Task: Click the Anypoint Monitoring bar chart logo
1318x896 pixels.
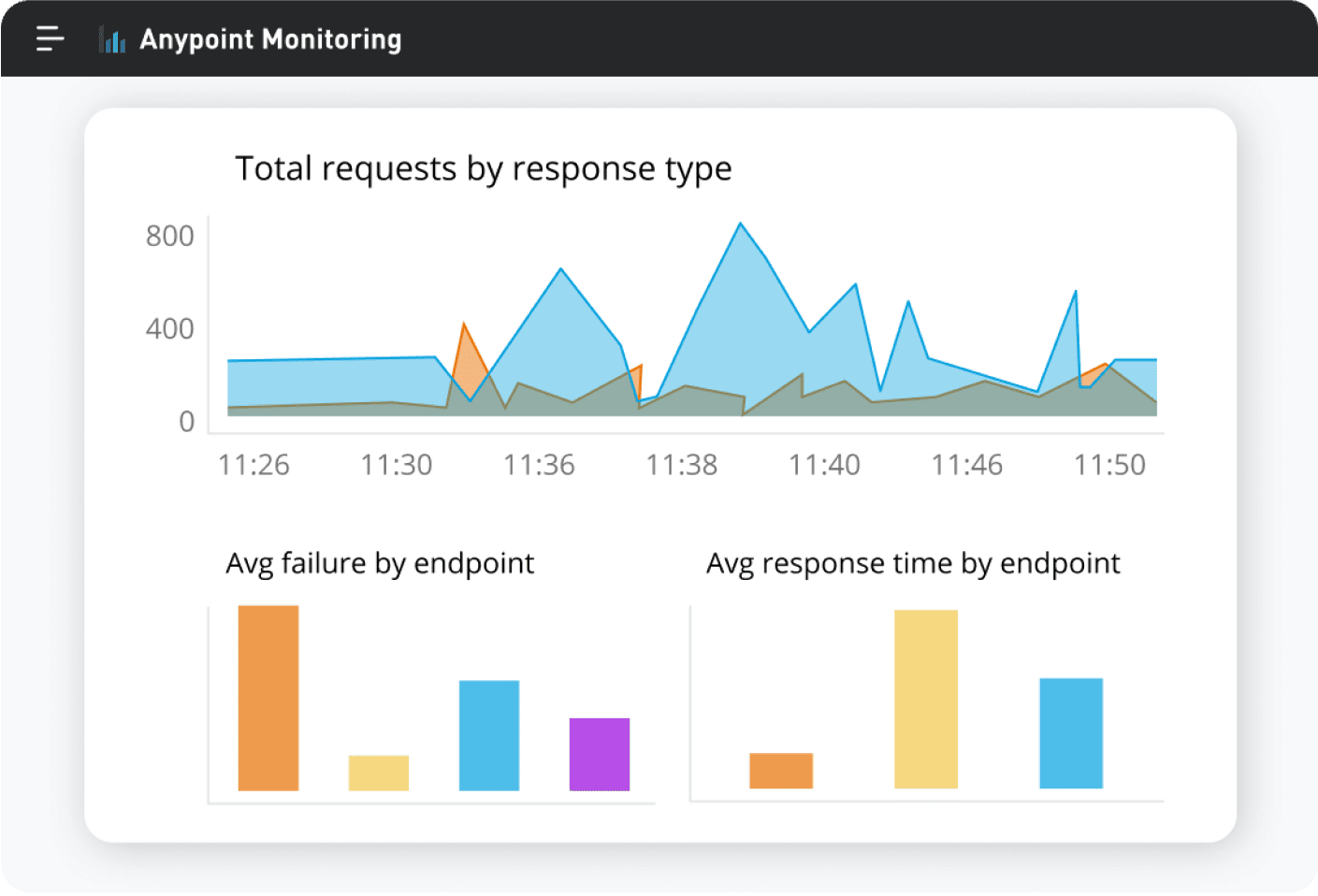Action: pyautogui.click(x=112, y=39)
